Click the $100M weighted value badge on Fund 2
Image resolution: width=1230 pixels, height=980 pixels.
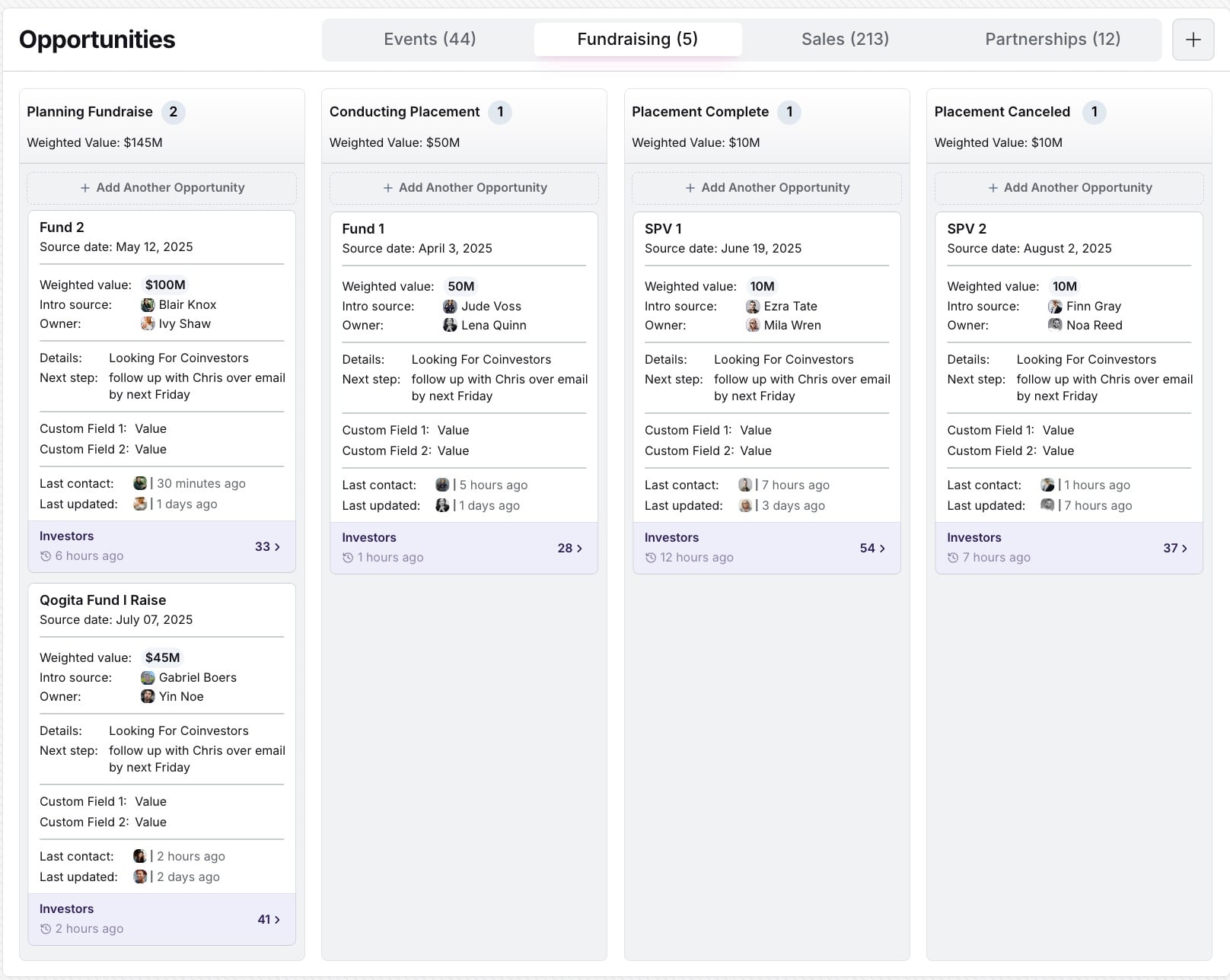(x=165, y=285)
